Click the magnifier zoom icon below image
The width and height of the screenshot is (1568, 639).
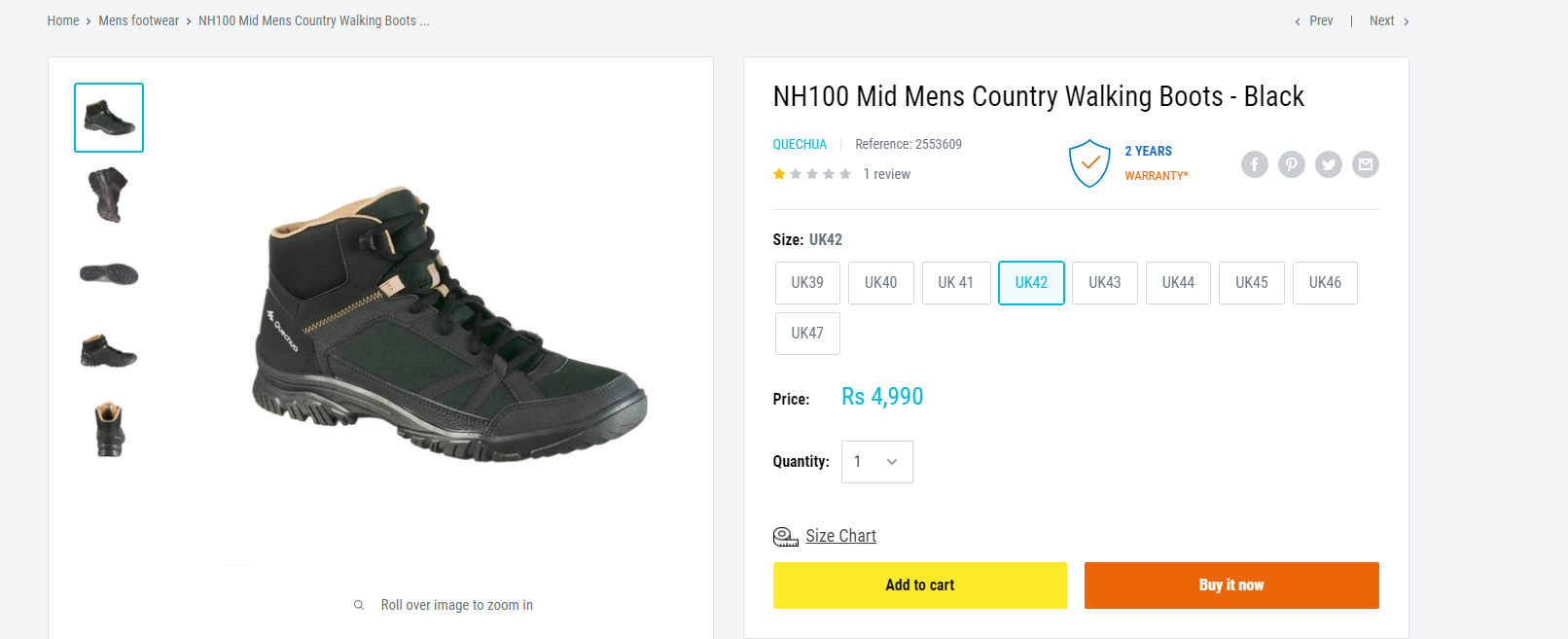[359, 605]
